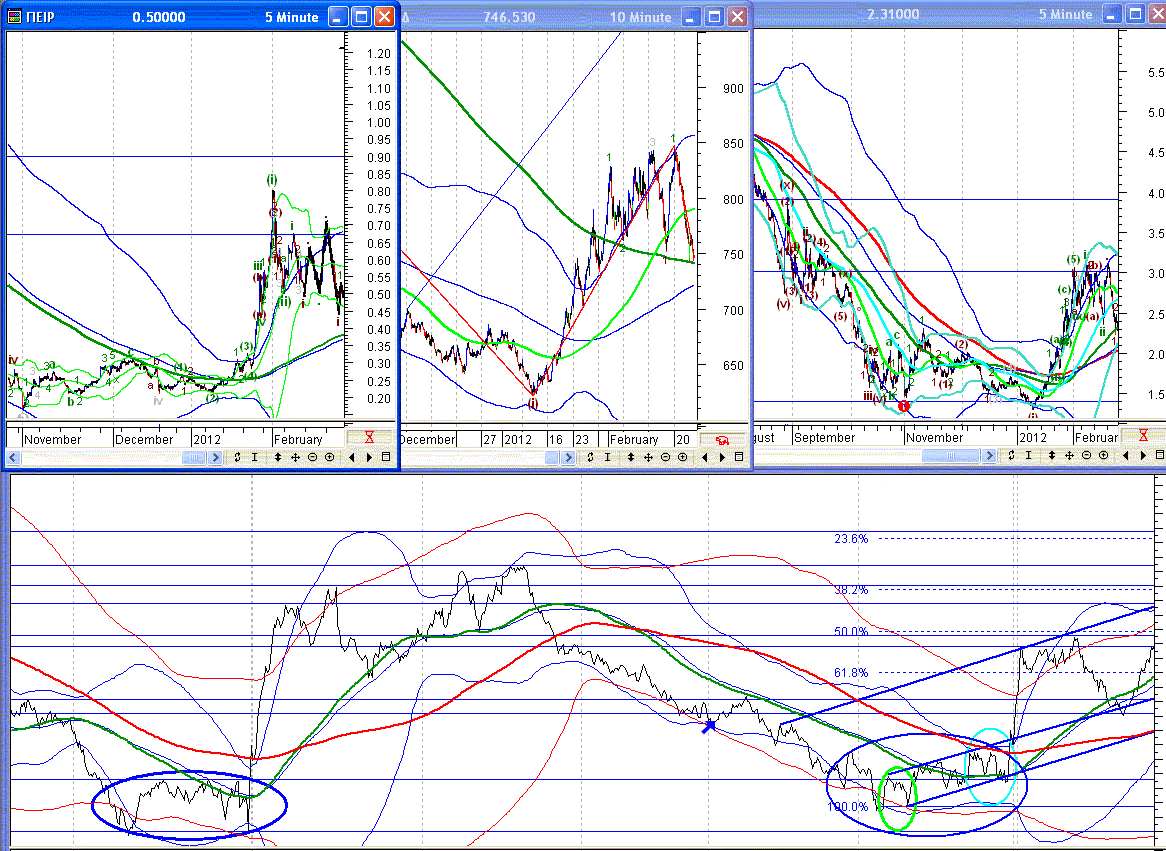Zoom out with minus icon in the 2.31000 chart
1166x851 pixels.
[x=1086, y=455]
